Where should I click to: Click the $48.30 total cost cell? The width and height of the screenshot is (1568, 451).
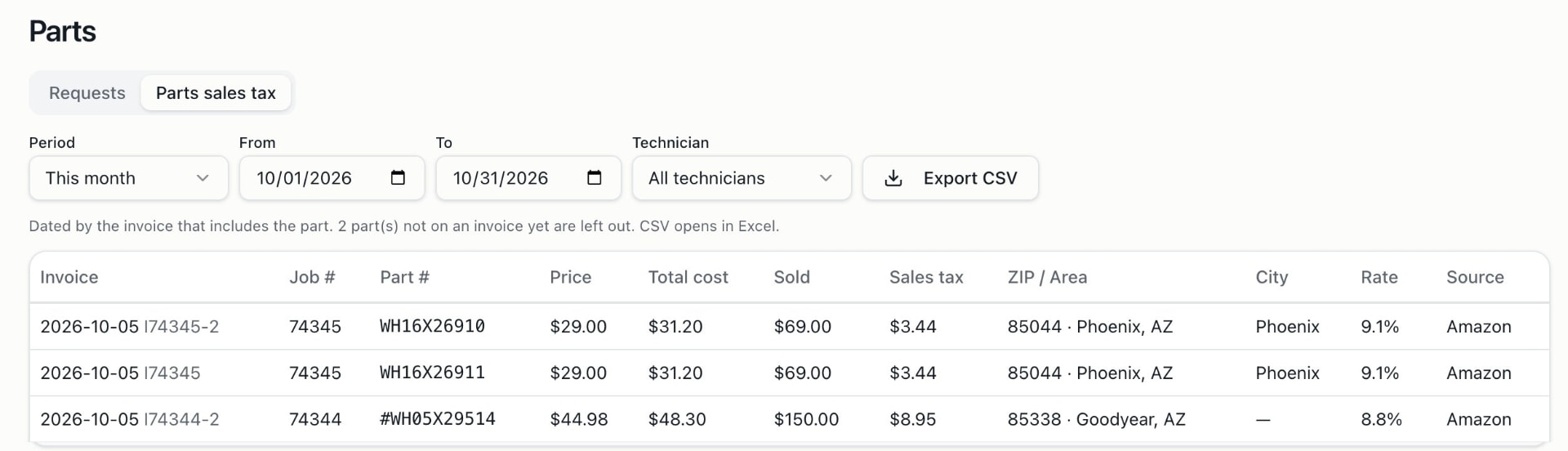pyautogui.click(x=677, y=420)
